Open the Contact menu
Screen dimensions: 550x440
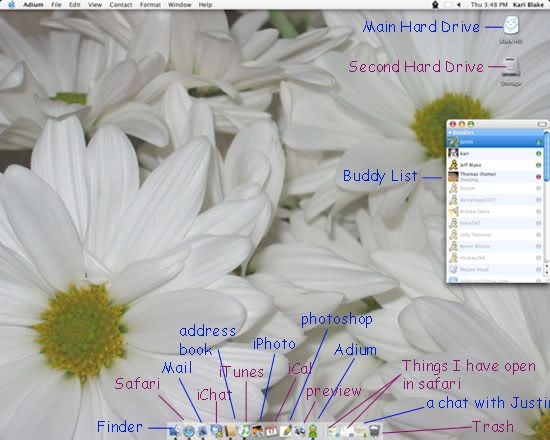pos(121,5)
